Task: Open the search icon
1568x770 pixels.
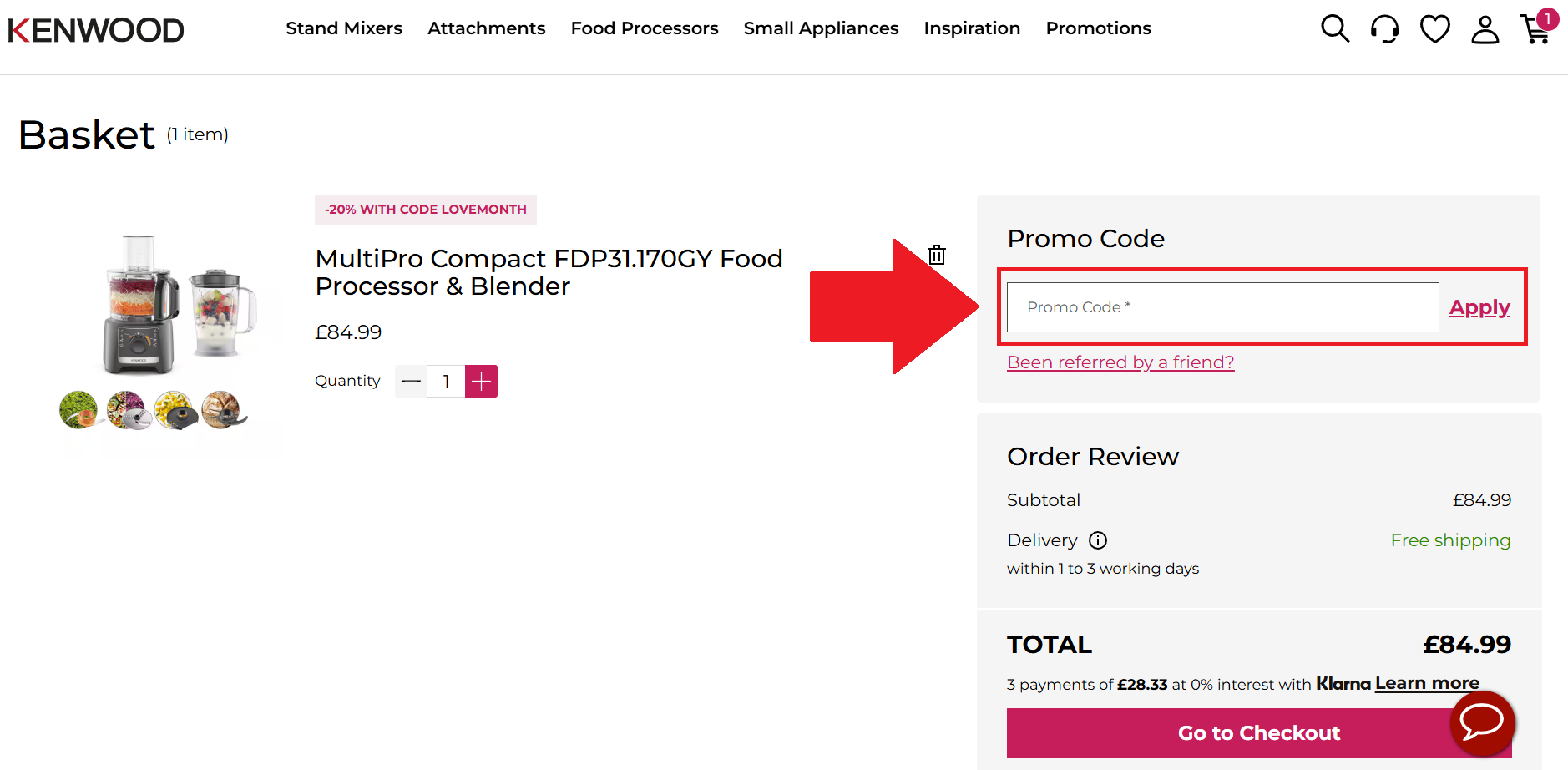Action: [x=1334, y=28]
